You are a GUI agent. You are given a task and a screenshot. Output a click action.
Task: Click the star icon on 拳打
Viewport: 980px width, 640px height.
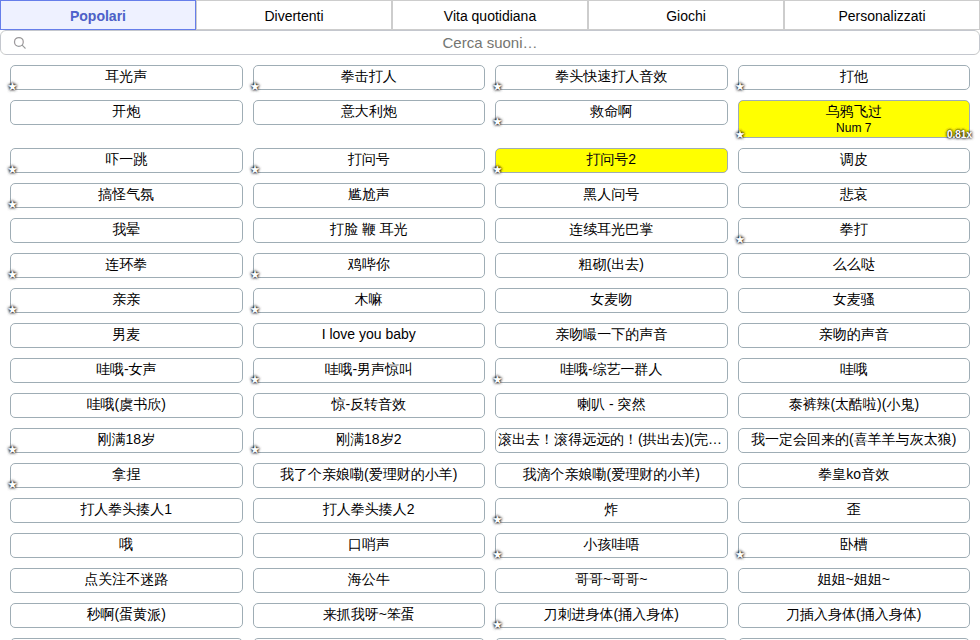pos(740,239)
